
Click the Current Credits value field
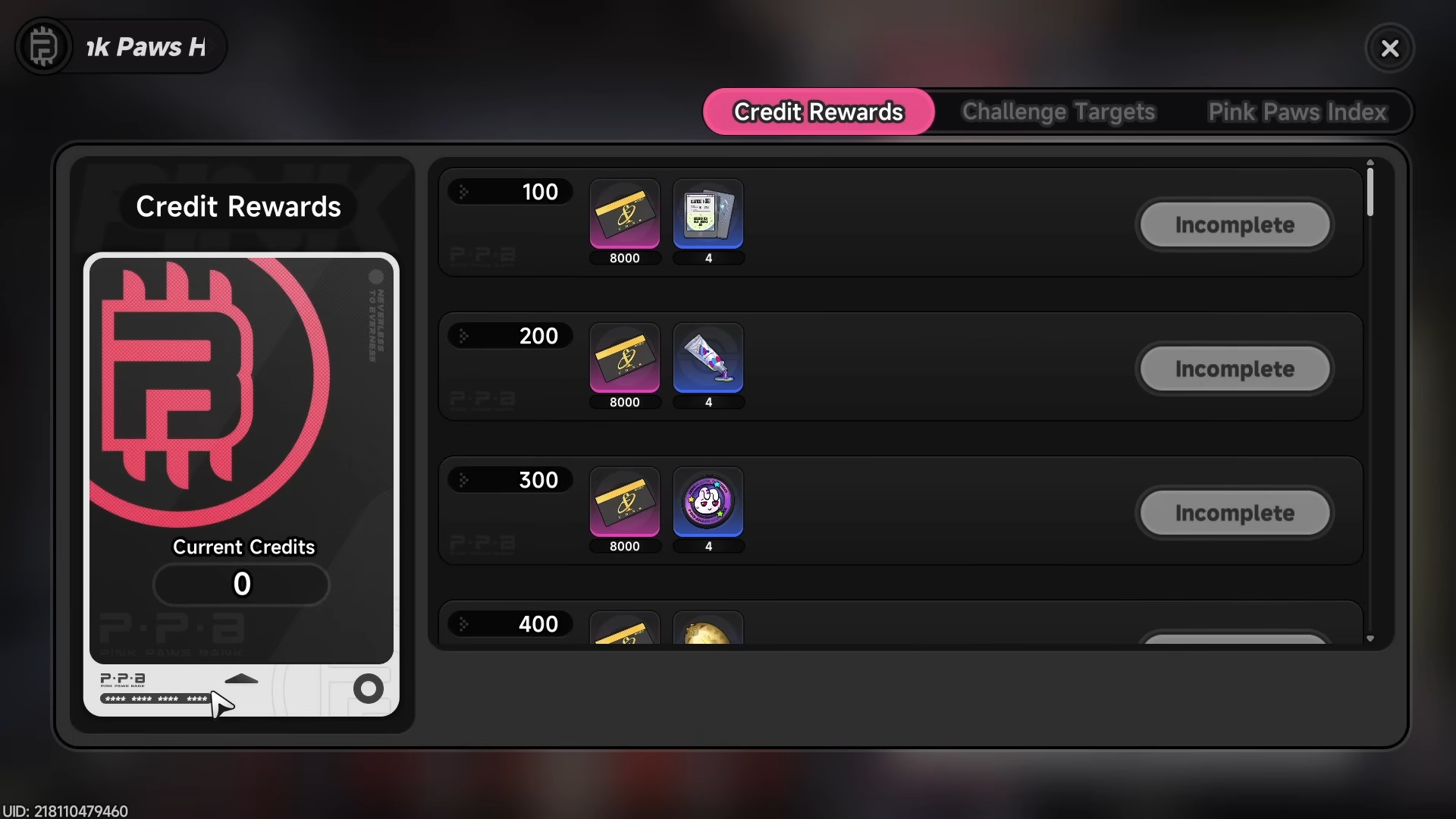coord(241,584)
